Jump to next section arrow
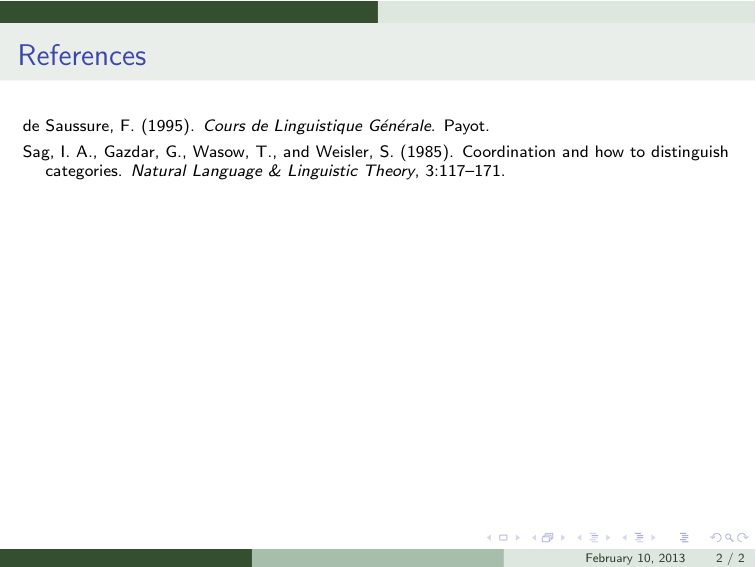This screenshot has height=567, width=756. pos(653,538)
